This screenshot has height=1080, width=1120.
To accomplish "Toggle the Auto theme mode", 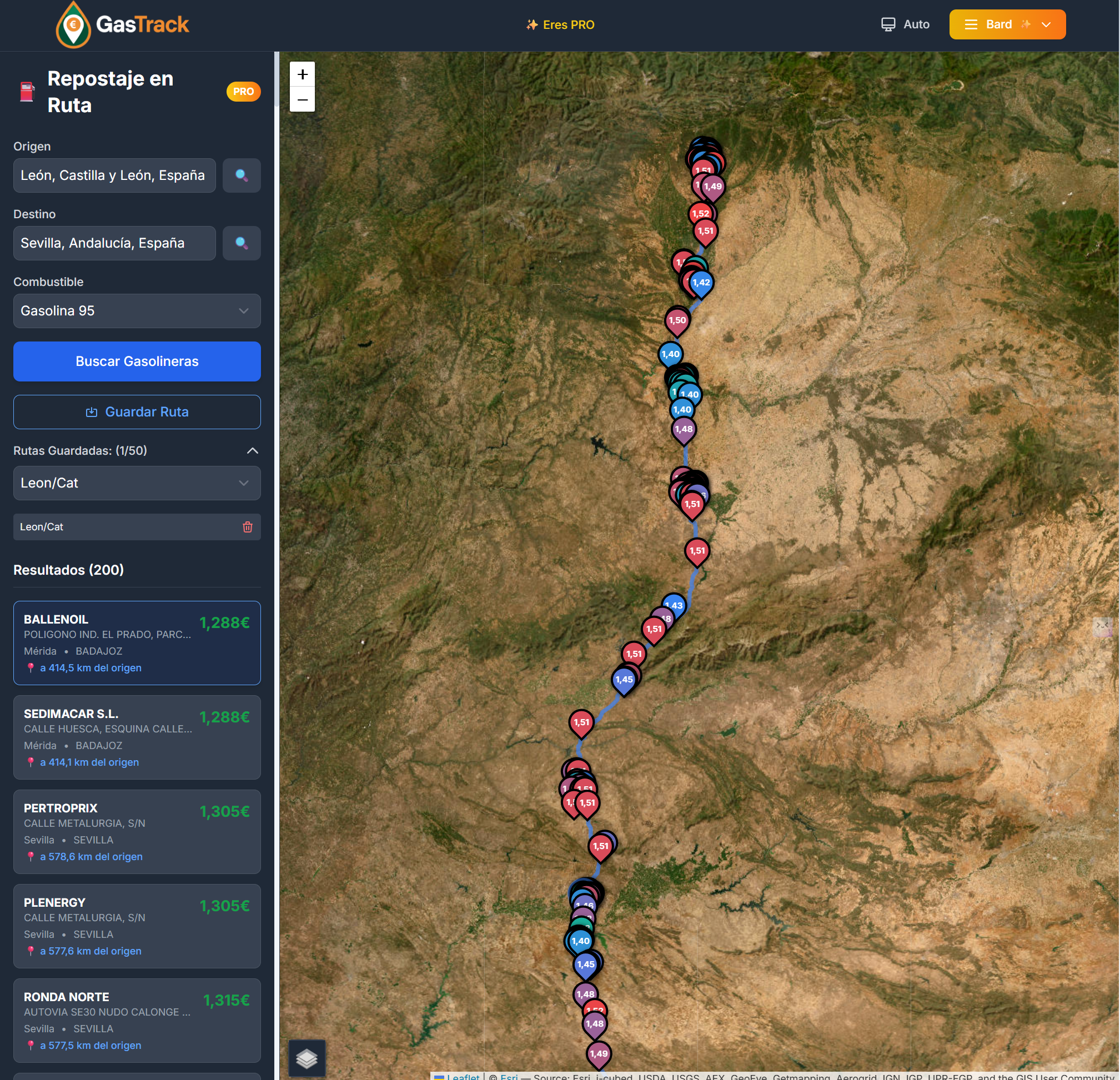I will tap(905, 24).
